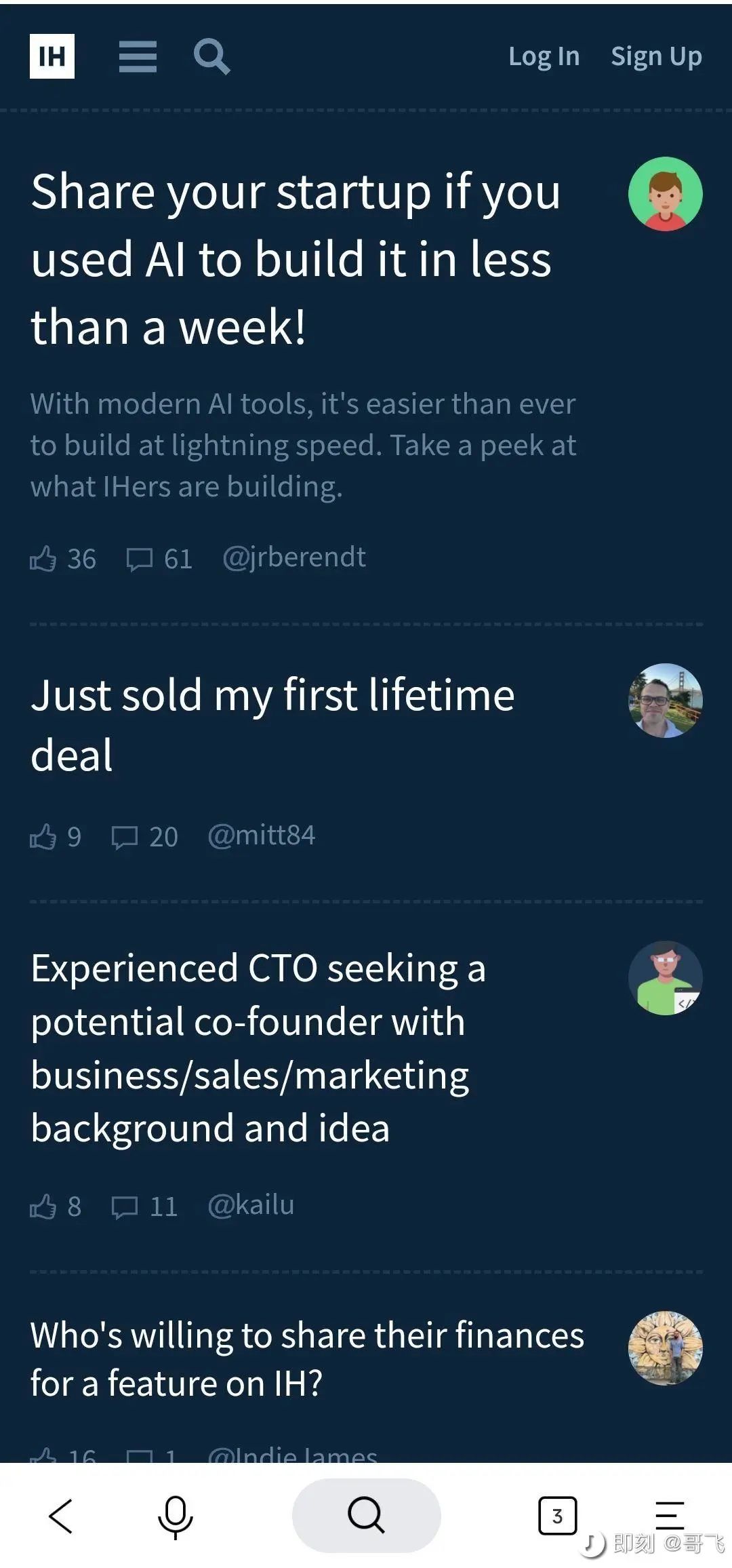This screenshot has width=732, height=1568.
Task: Open comments on the CTO post
Action: tap(125, 1207)
